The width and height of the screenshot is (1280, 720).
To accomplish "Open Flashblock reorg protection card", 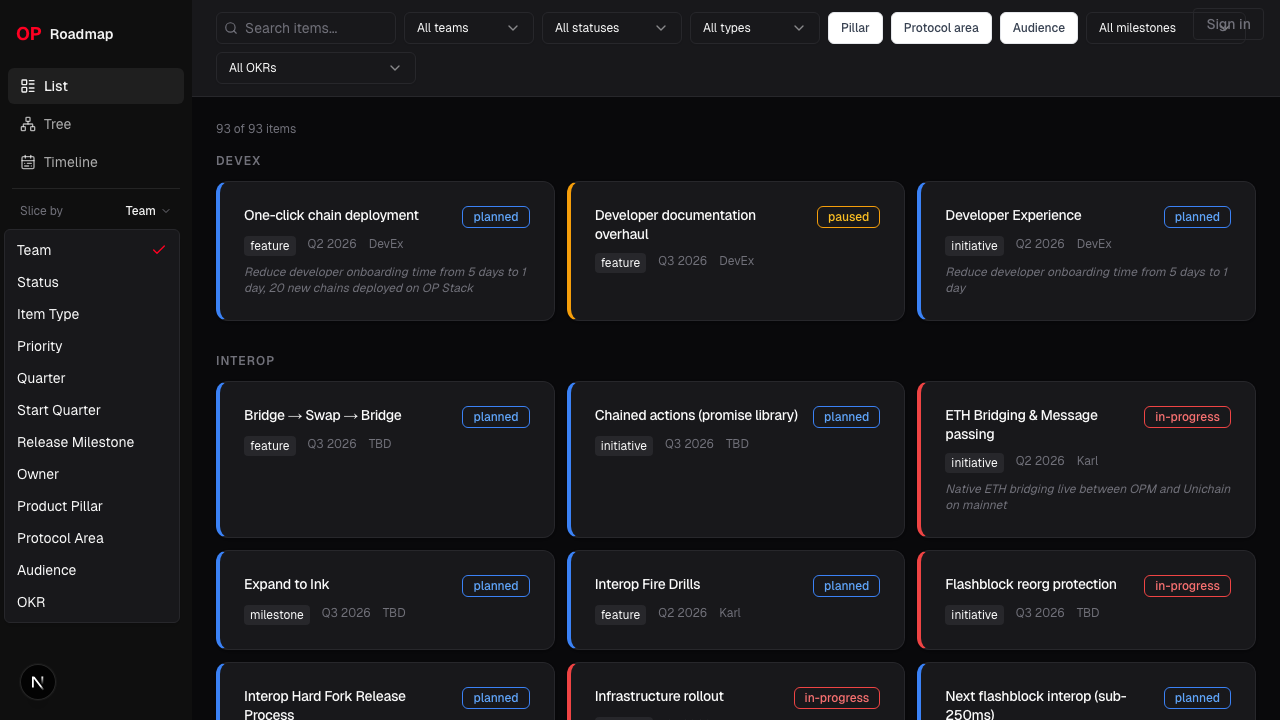I will click(1086, 600).
